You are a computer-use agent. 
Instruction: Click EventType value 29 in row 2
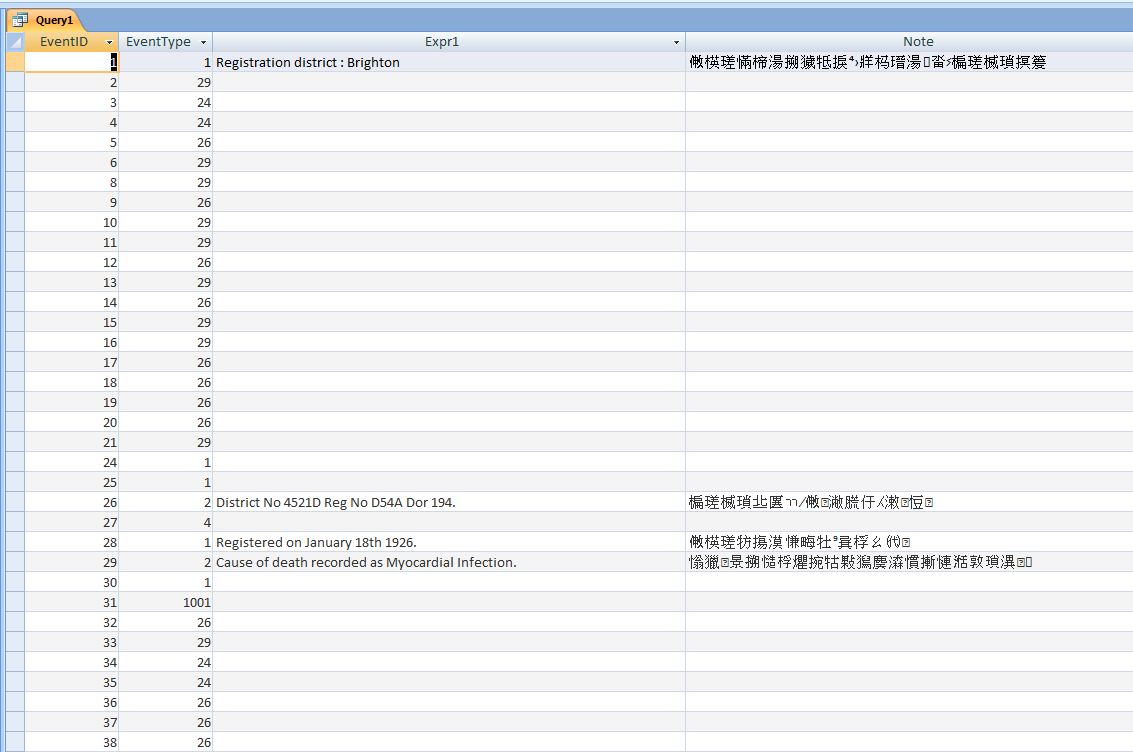click(x=165, y=82)
